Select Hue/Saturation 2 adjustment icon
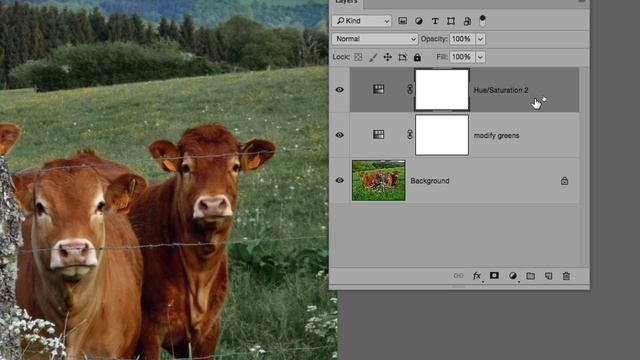This screenshot has height=360, width=640. pos(379,89)
